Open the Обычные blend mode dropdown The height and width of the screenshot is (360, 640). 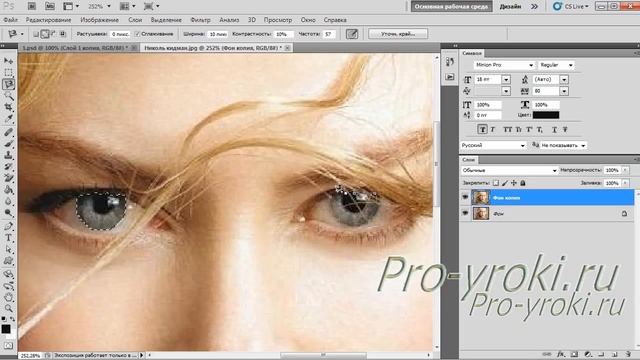coord(509,170)
